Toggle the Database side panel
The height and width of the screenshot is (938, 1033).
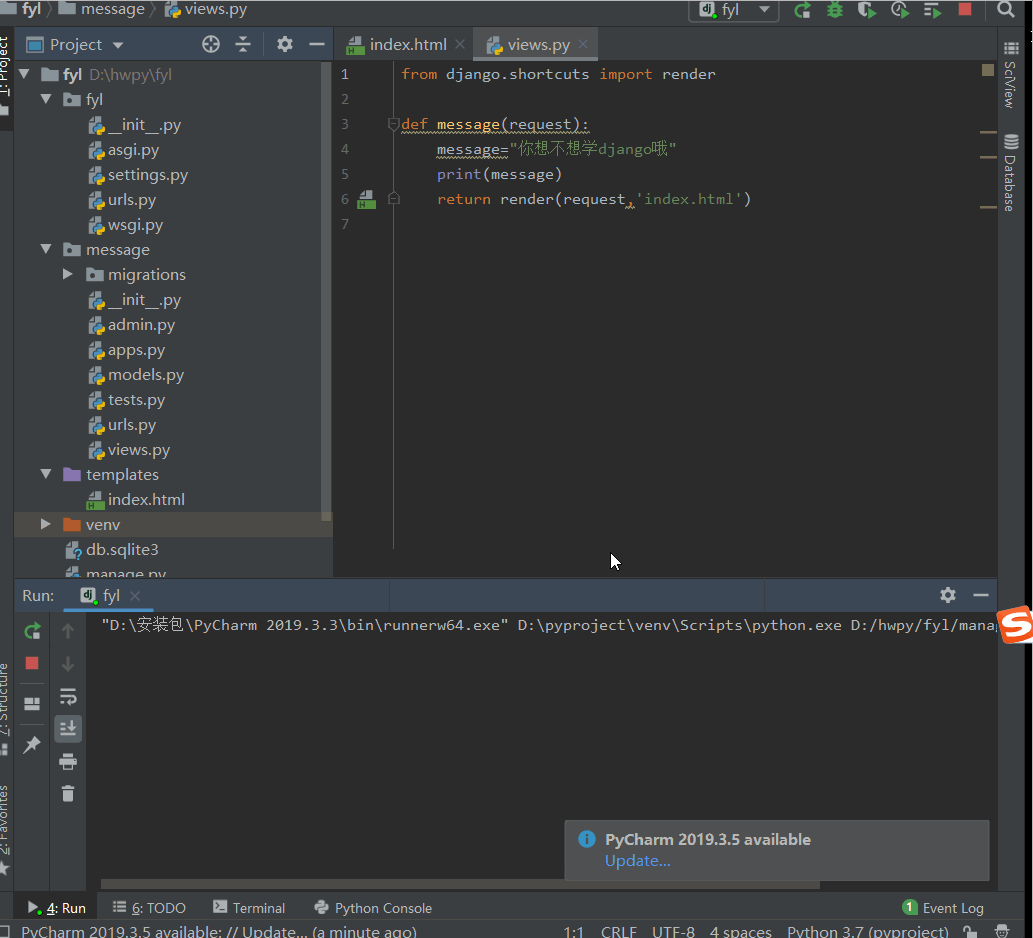pos(1010,173)
